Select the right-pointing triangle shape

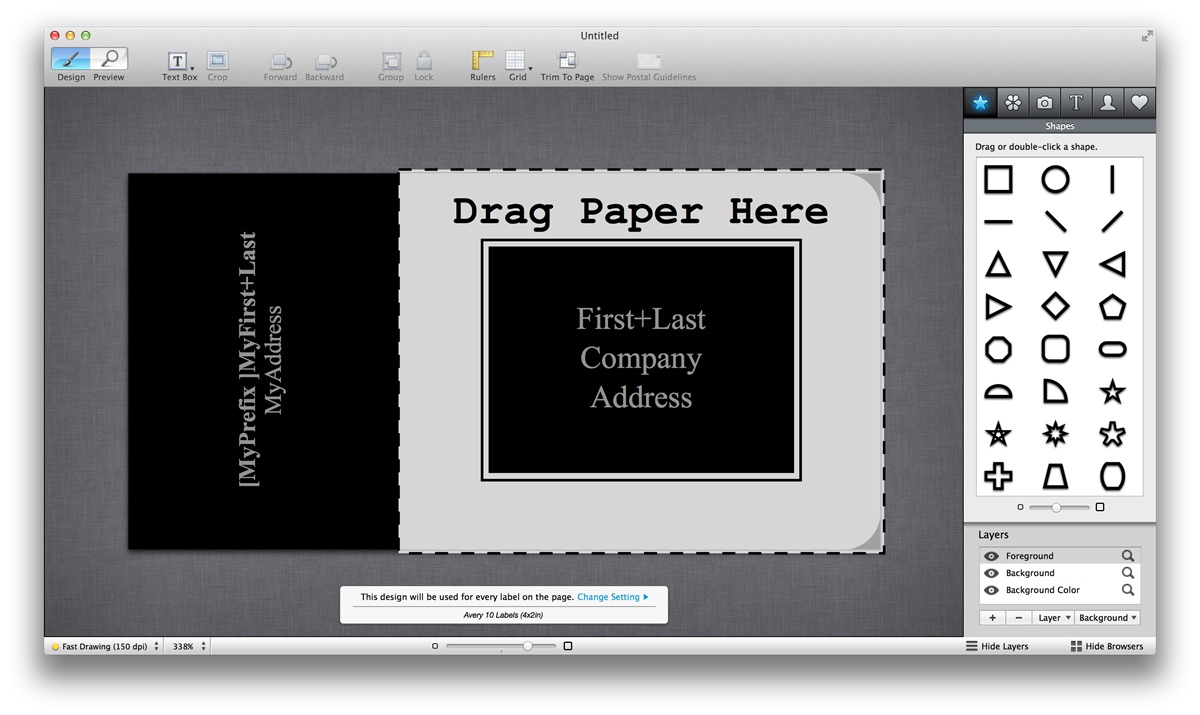pos(998,306)
